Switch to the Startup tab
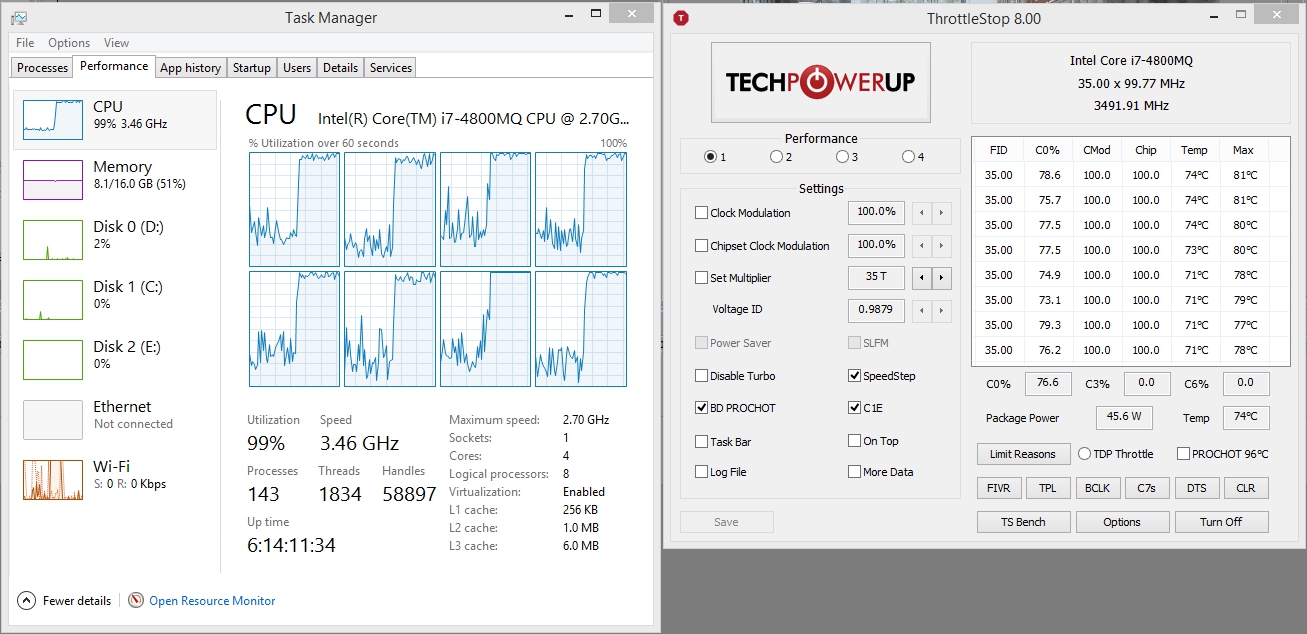The height and width of the screenshot is (634, 1307). [251, 68]
